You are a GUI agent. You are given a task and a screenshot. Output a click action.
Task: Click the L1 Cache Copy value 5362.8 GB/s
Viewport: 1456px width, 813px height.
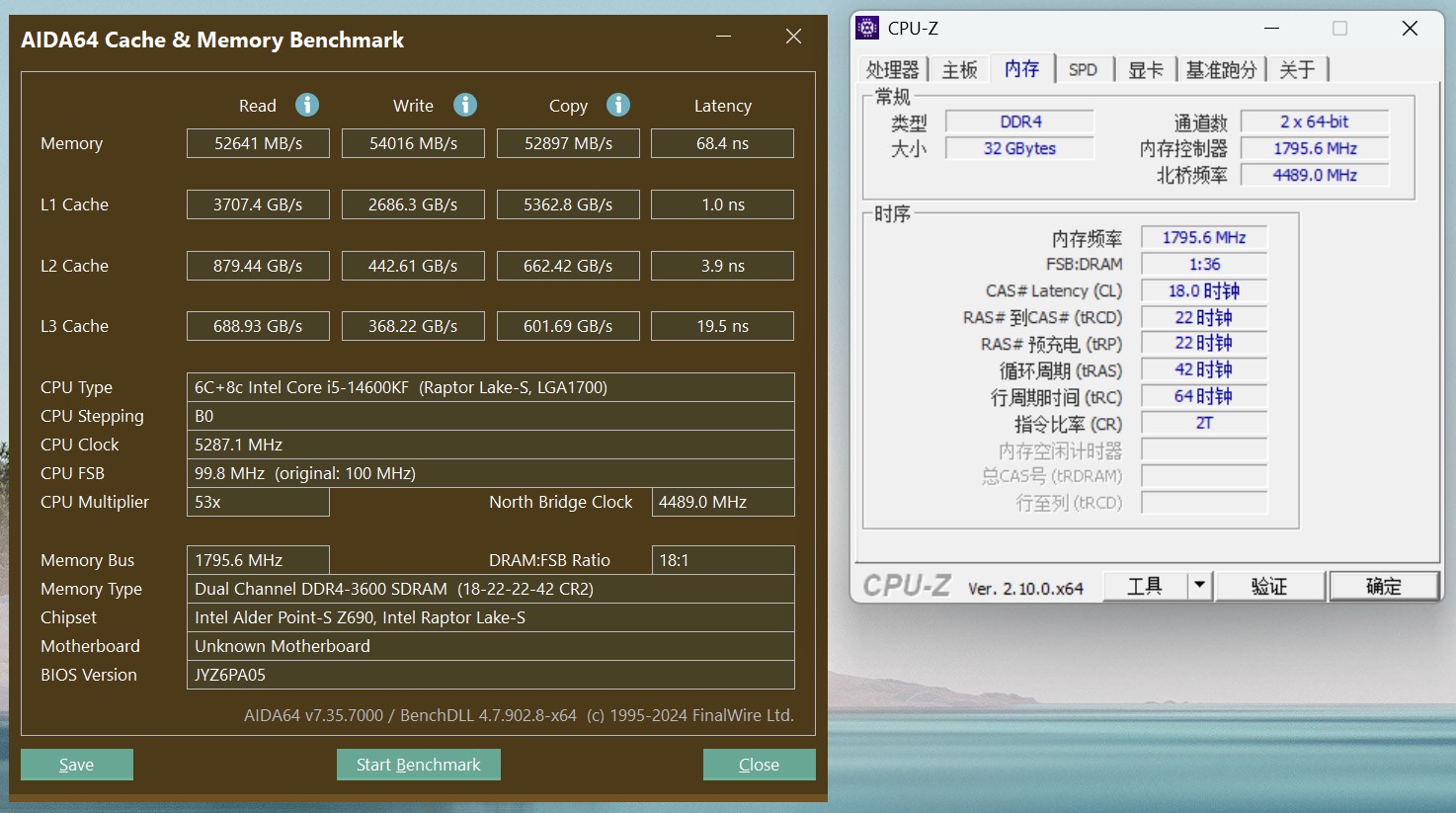568,204
